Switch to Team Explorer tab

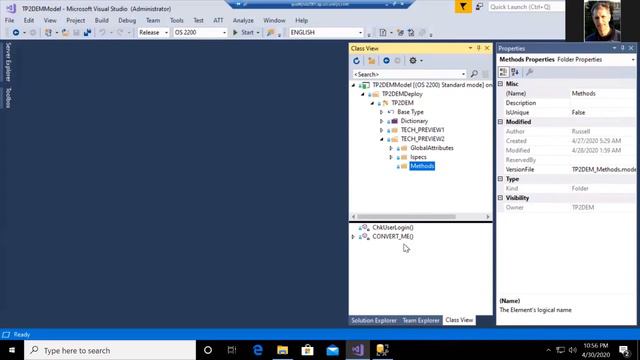(421, 320)
